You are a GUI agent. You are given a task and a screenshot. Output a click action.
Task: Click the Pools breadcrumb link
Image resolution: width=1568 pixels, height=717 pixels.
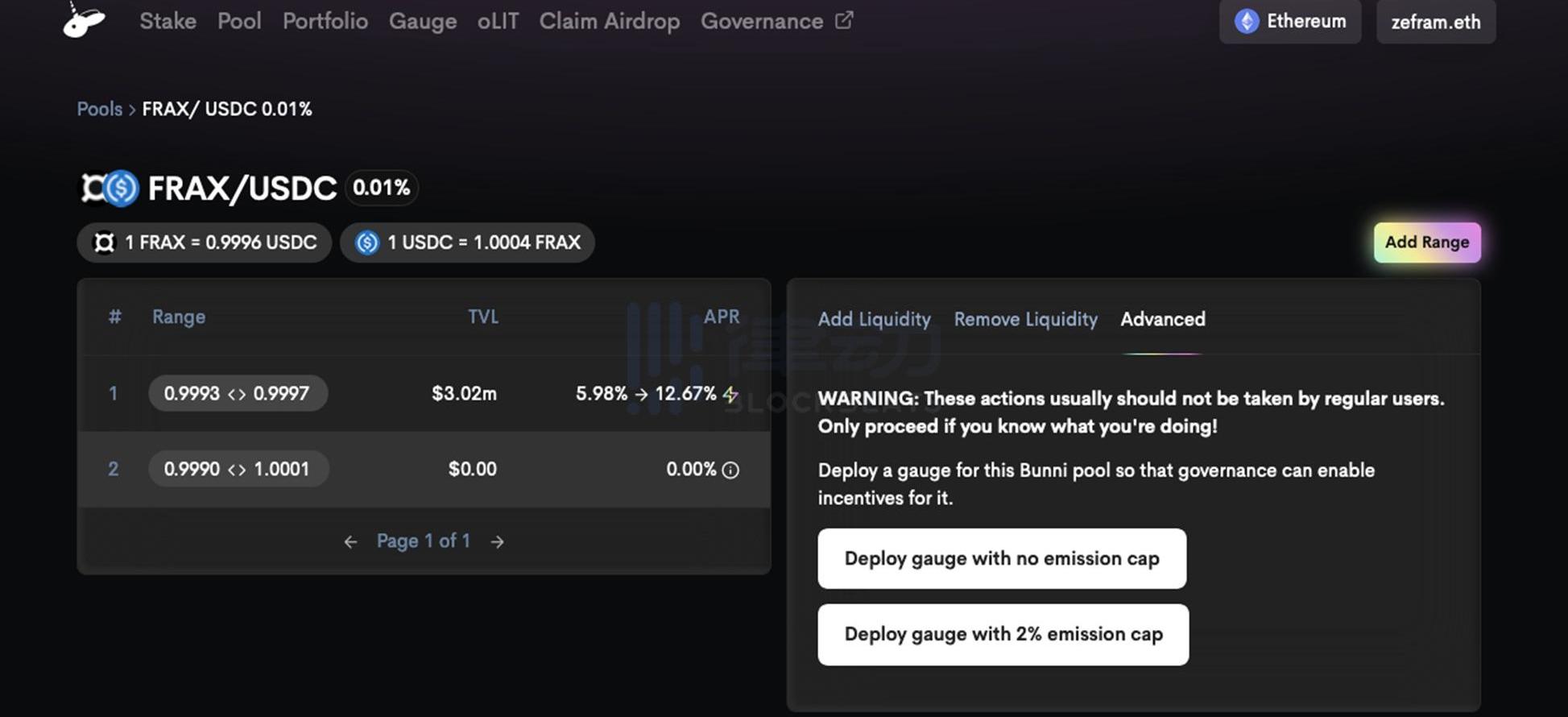click(99, 109)
